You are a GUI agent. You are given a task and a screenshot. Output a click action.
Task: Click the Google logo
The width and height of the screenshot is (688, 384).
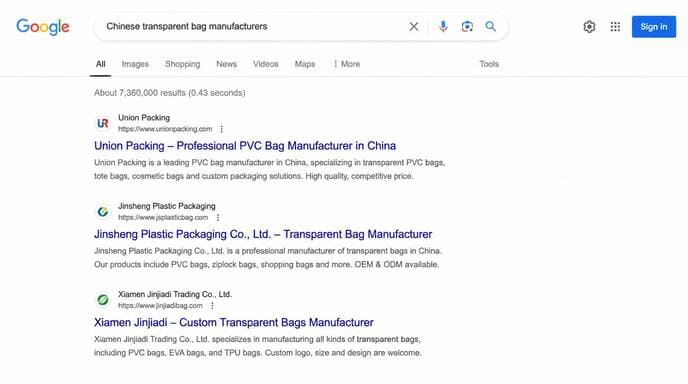(43, 27)
